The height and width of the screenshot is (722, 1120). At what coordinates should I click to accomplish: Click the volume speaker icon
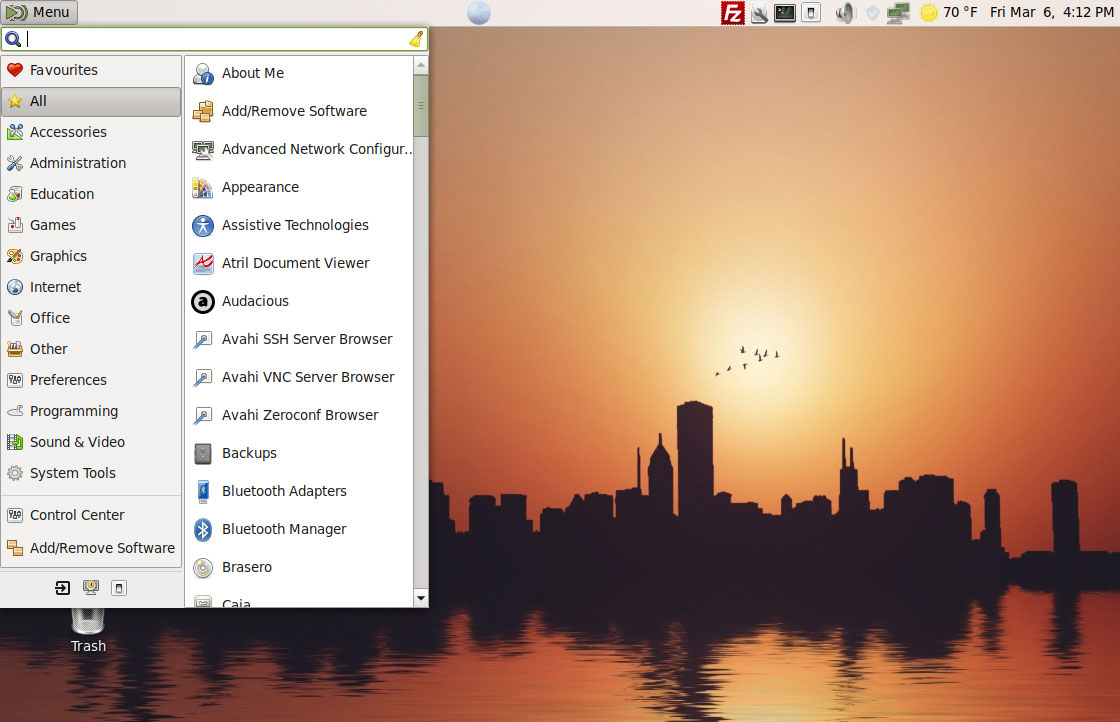(845, 13)
